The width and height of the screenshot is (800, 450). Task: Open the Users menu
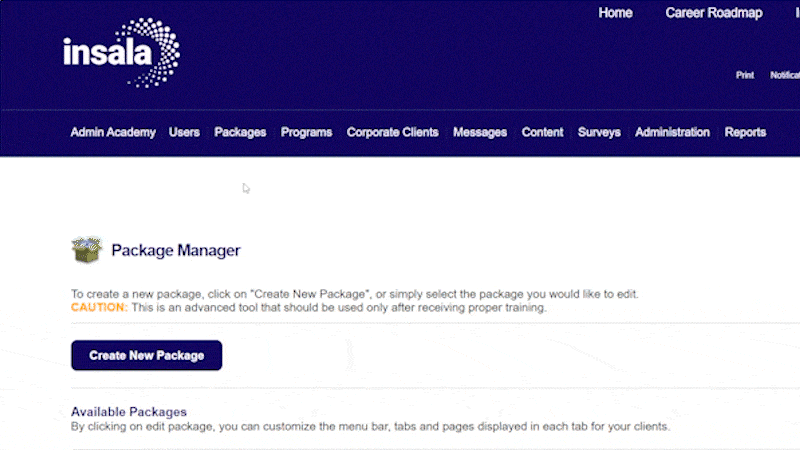[184, 132]
